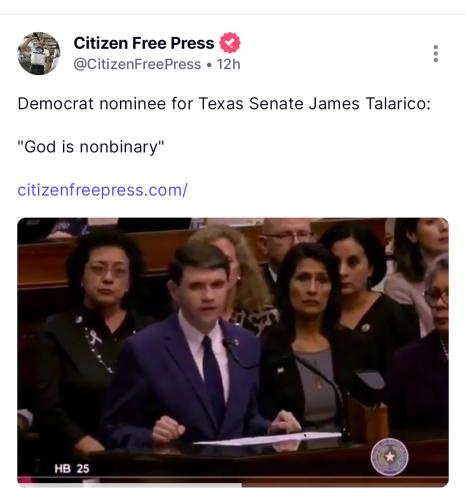
Task: Open the @CitizenFreePress handle link
Action: [137, 64]
